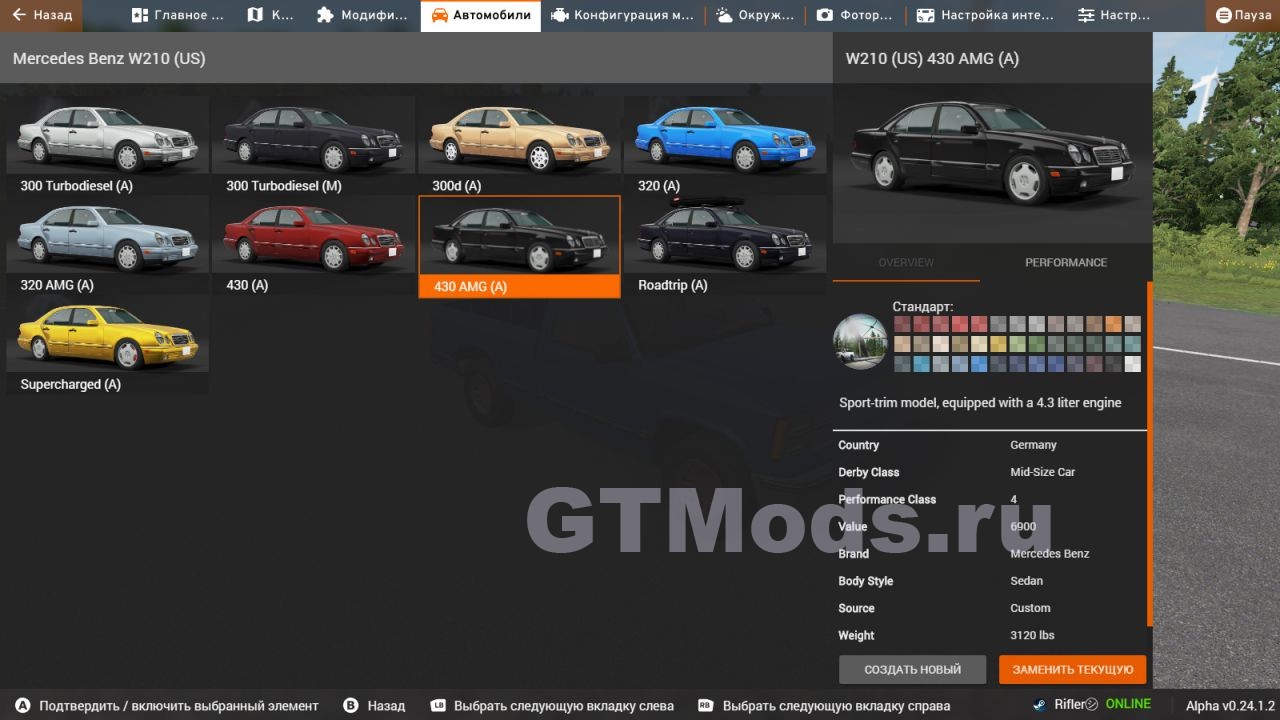Choose the beige 300d (A) car

(x=519, y=145)
